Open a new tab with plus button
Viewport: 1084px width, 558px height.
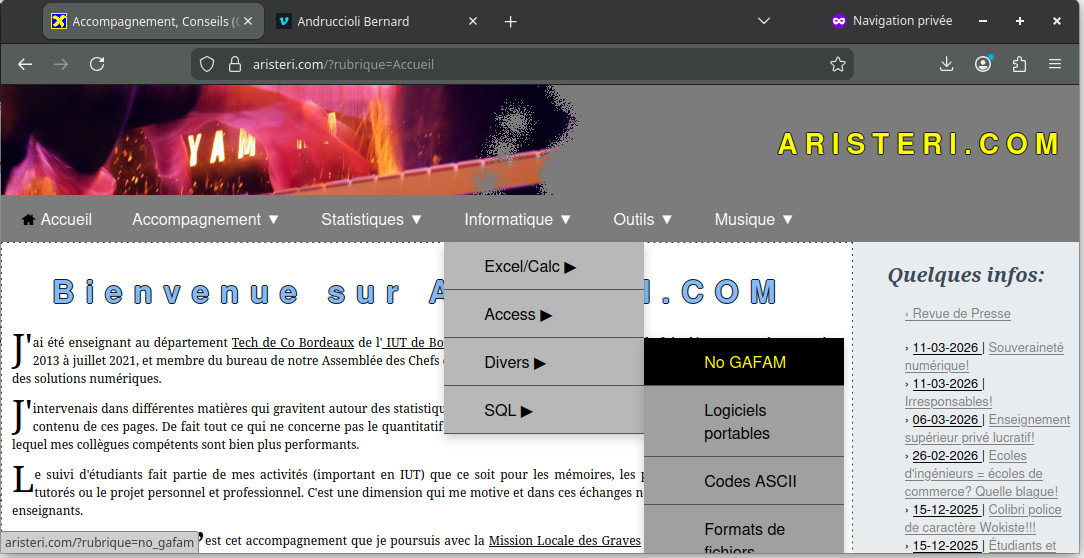(510, 21)
